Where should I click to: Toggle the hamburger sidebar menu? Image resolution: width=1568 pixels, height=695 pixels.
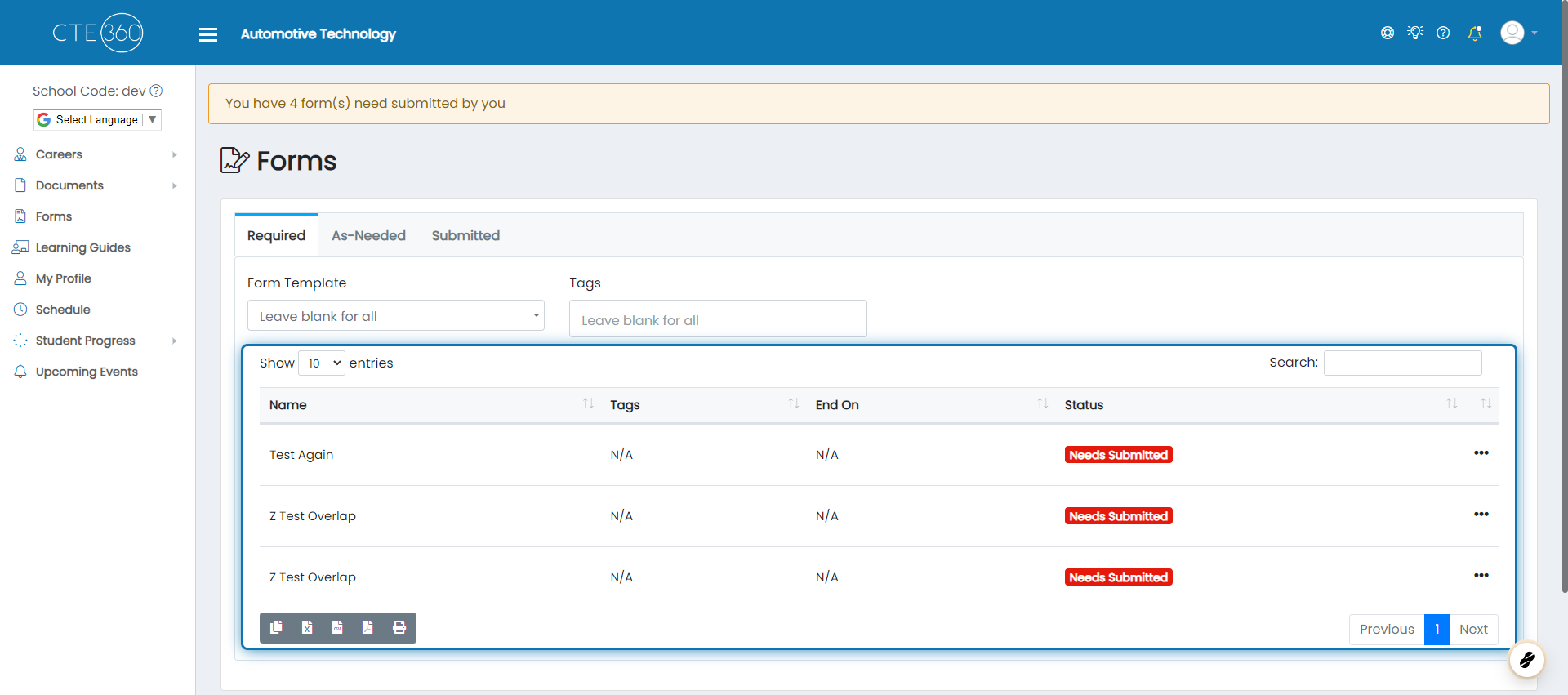tap(208, 34)
